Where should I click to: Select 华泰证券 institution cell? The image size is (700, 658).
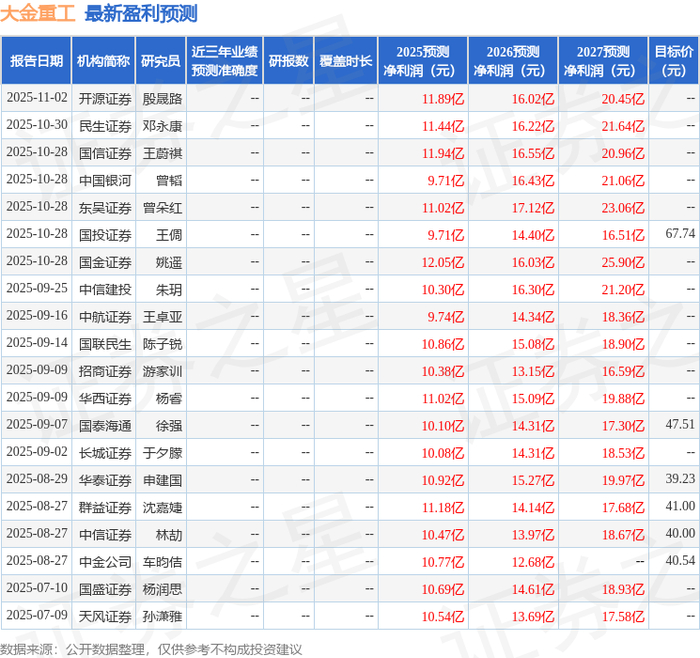point(105,480)
